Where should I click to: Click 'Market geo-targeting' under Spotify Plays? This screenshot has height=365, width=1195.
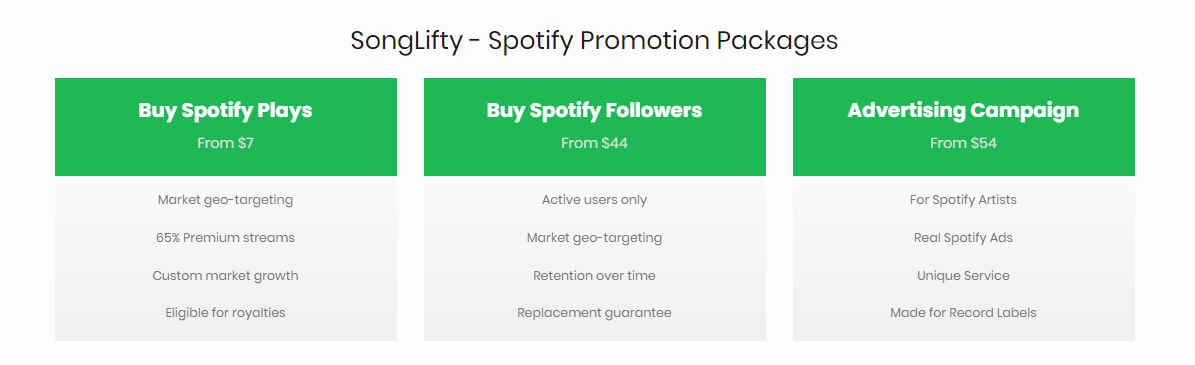coord(226,200)
